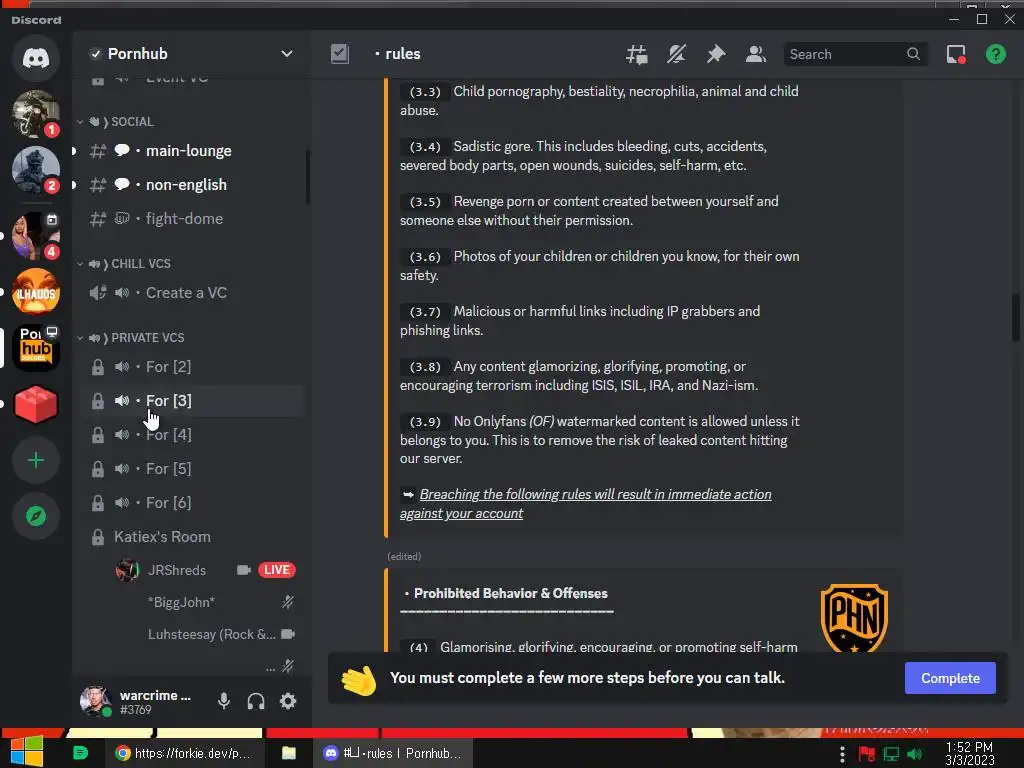The height and width of the screenshot is (768, 1024).
Task: Add a server with the plus icon
Action: [36, 460]
